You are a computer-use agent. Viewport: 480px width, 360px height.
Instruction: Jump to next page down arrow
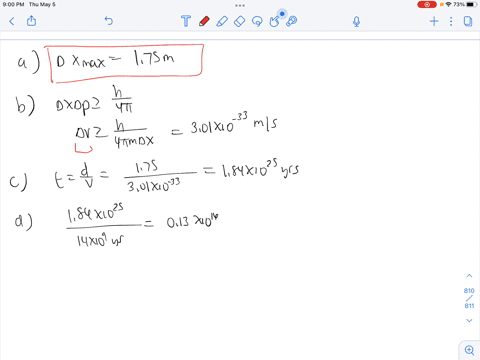click(x=469, y=320)
